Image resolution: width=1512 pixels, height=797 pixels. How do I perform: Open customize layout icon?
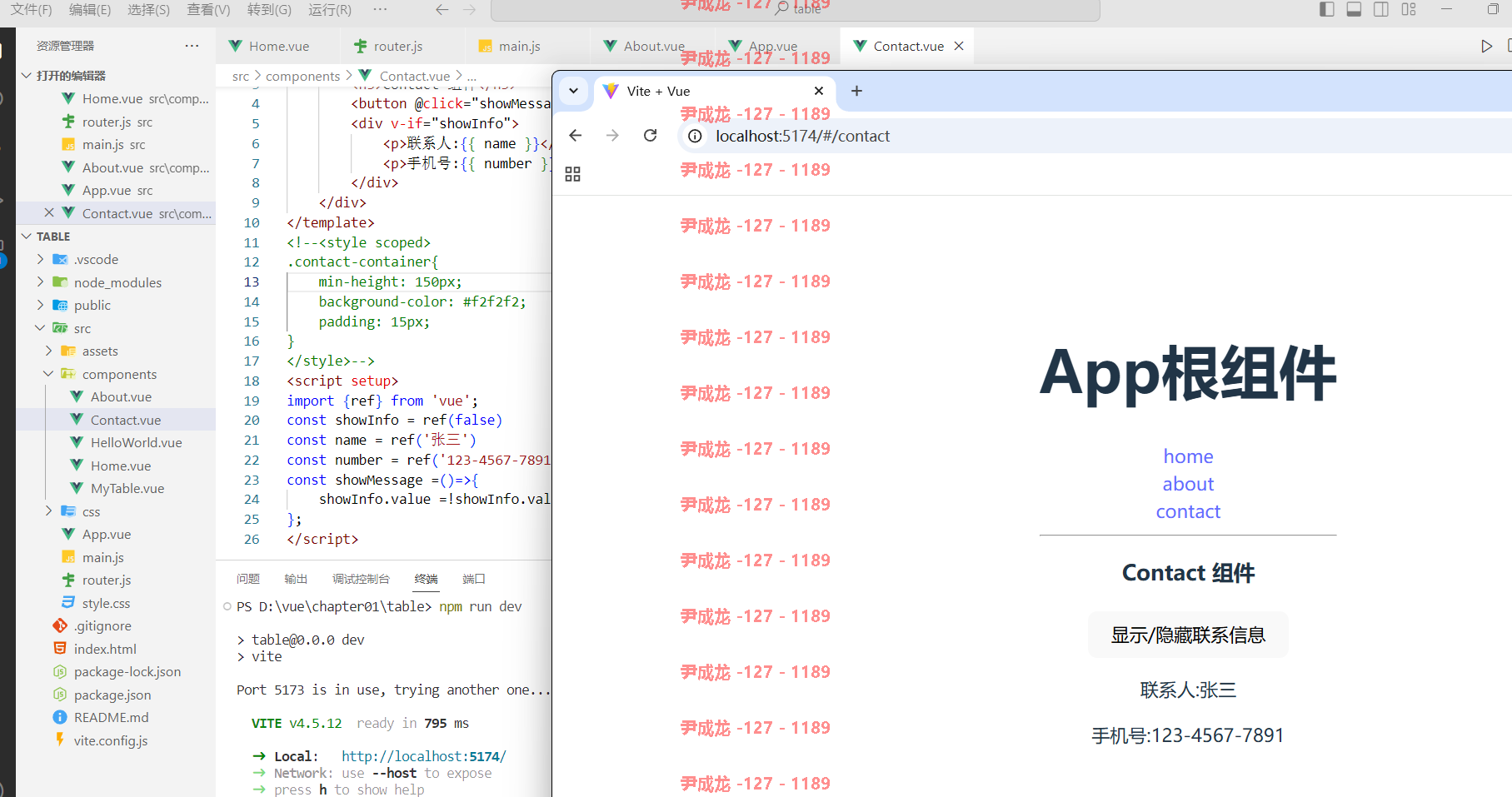pos(1409,9)
